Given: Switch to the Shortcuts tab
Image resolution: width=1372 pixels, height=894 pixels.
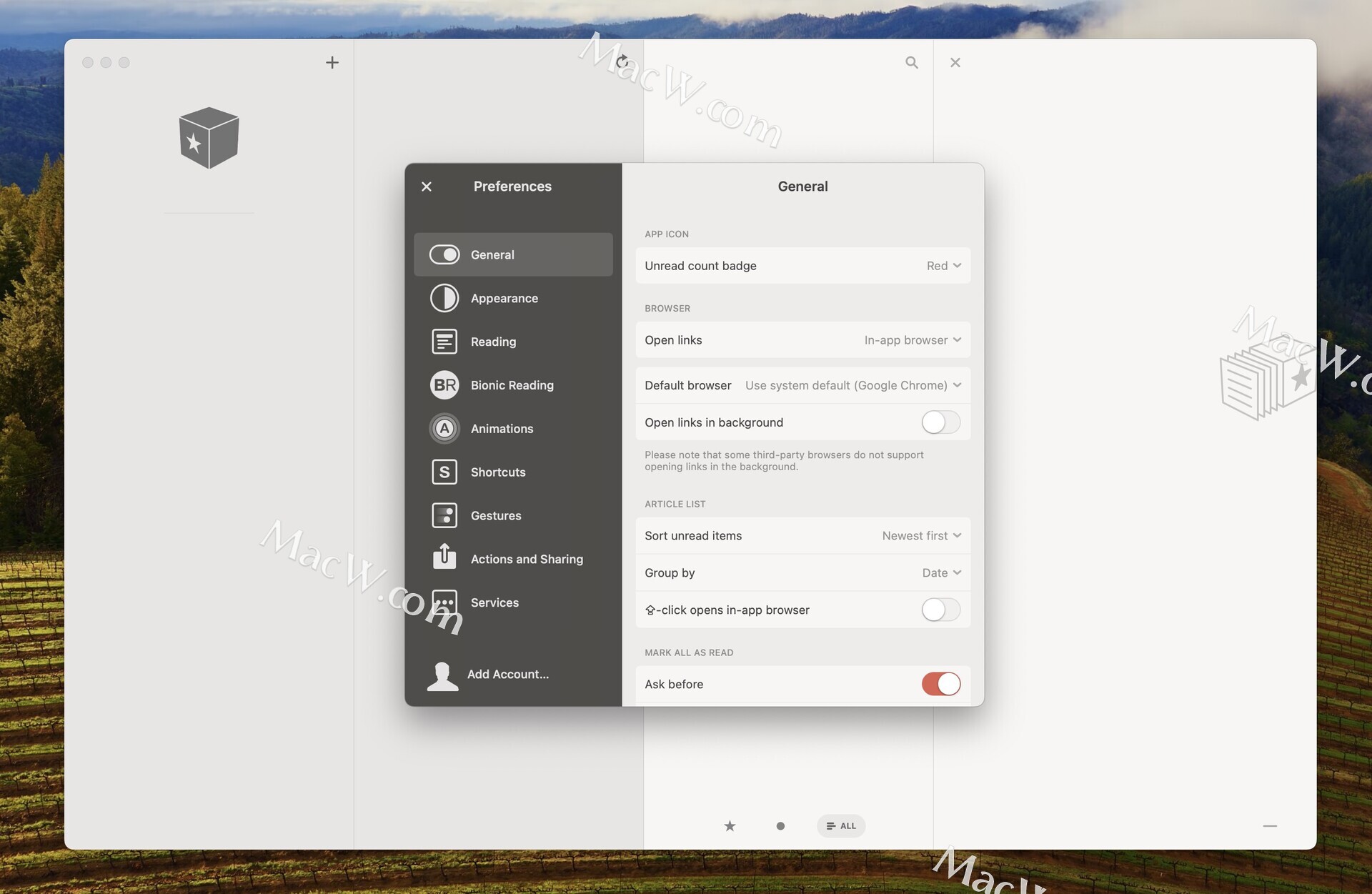Looking at the screenshot, I should [513, 472].
